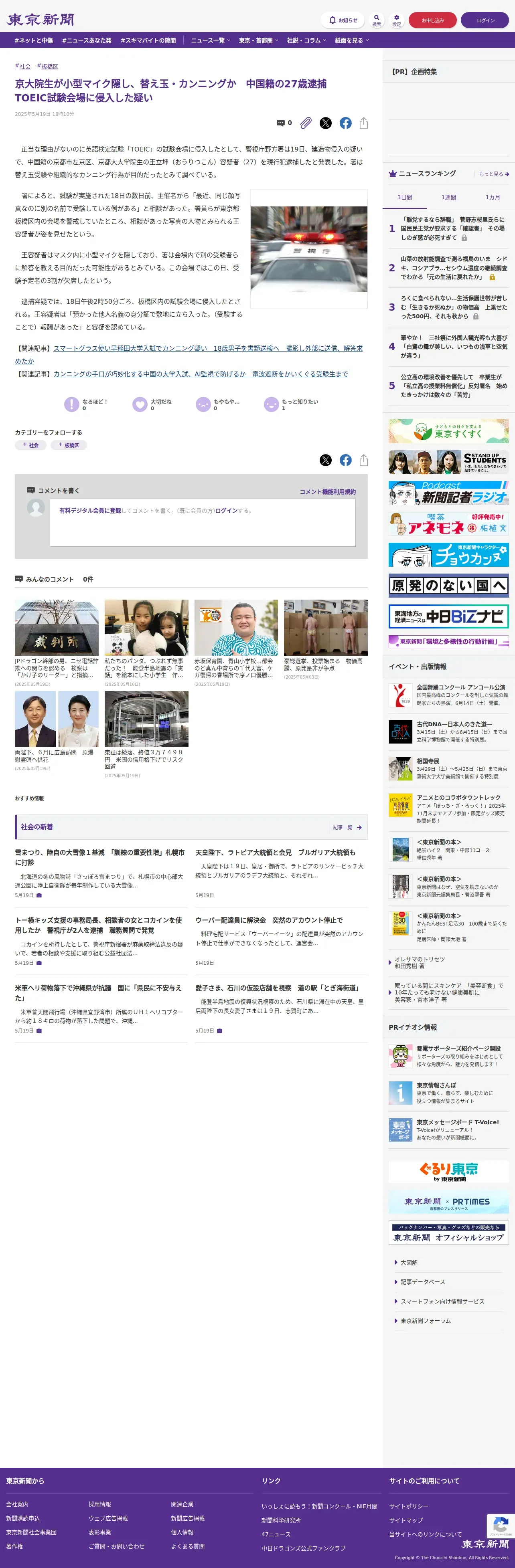The width and height of the screenshot is (515, 1568).
Task: Switch ranking to the 3日間 tab
Action: click(405, 197)
